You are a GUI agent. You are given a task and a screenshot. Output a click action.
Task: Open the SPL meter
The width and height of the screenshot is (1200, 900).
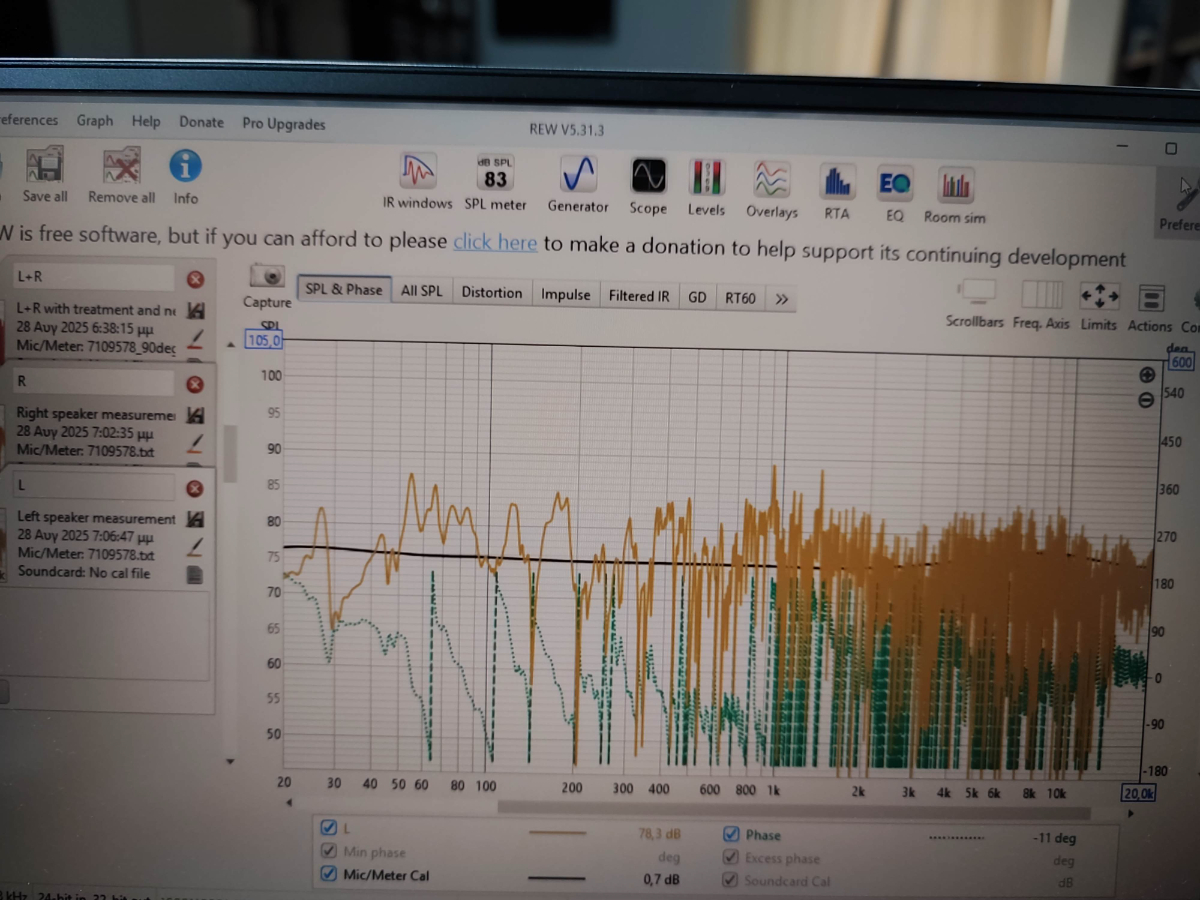click(495, 176)
